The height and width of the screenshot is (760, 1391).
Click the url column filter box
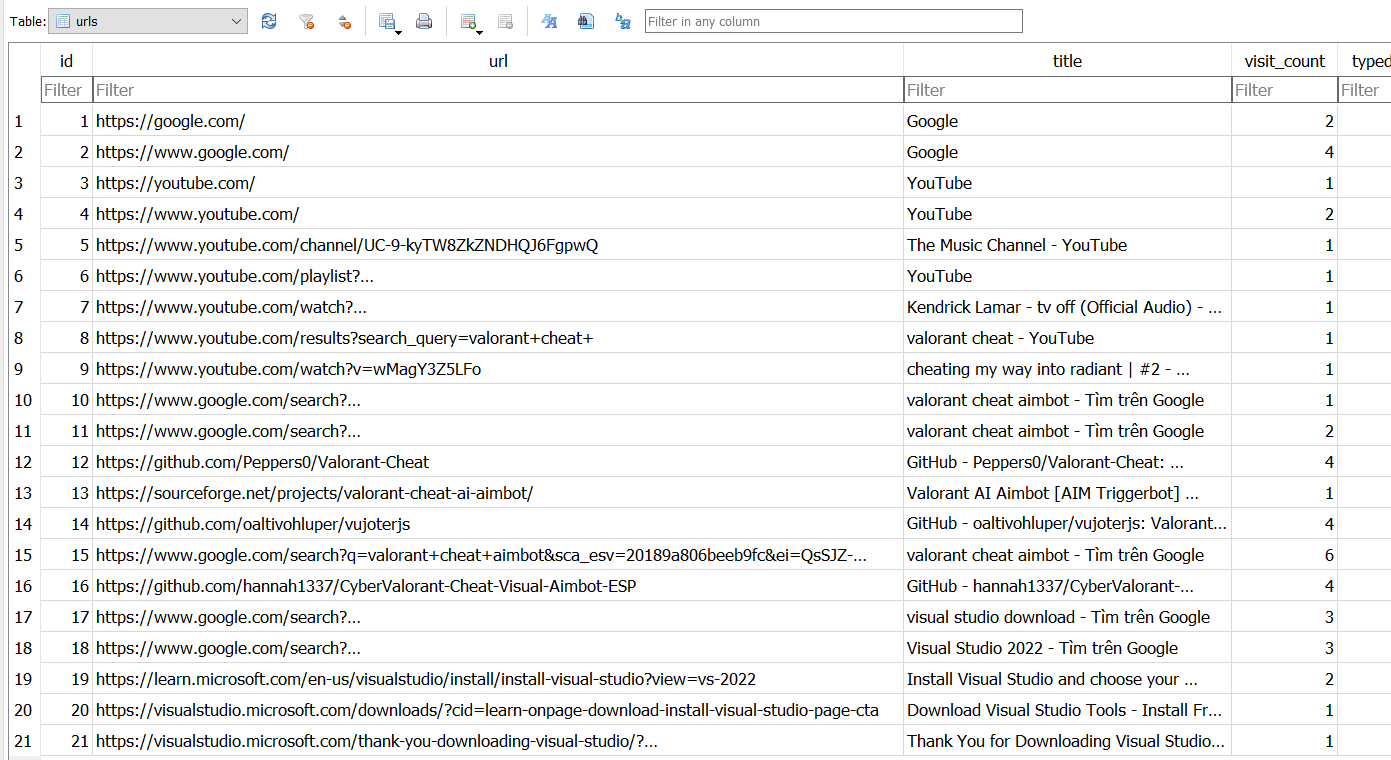(x=498, y=90)
